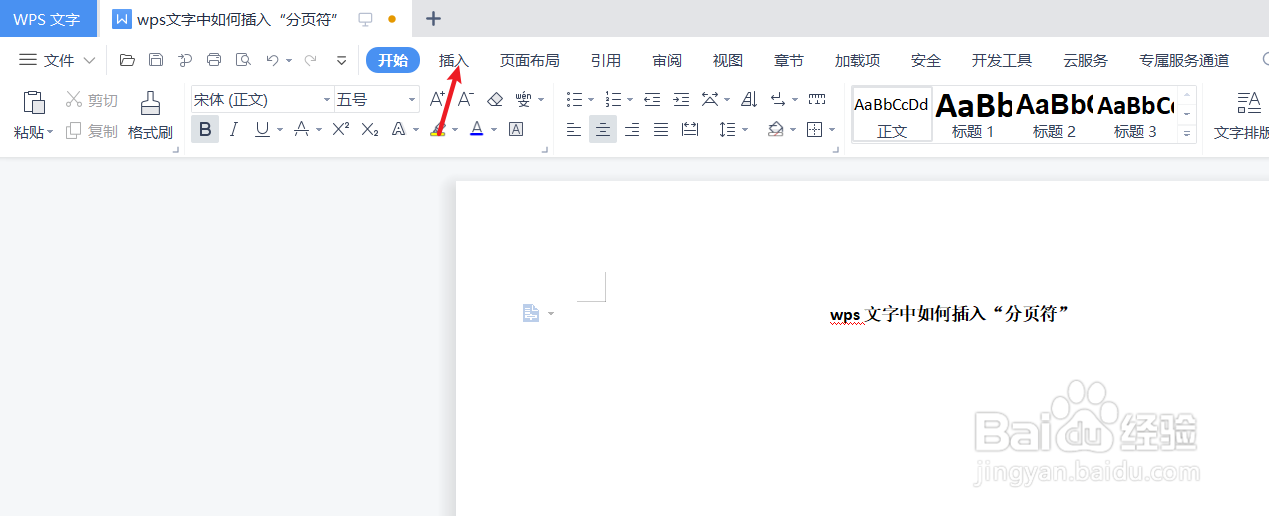
Task: Click the sort icon in paragraph group
Action: (x=749, y=99)
